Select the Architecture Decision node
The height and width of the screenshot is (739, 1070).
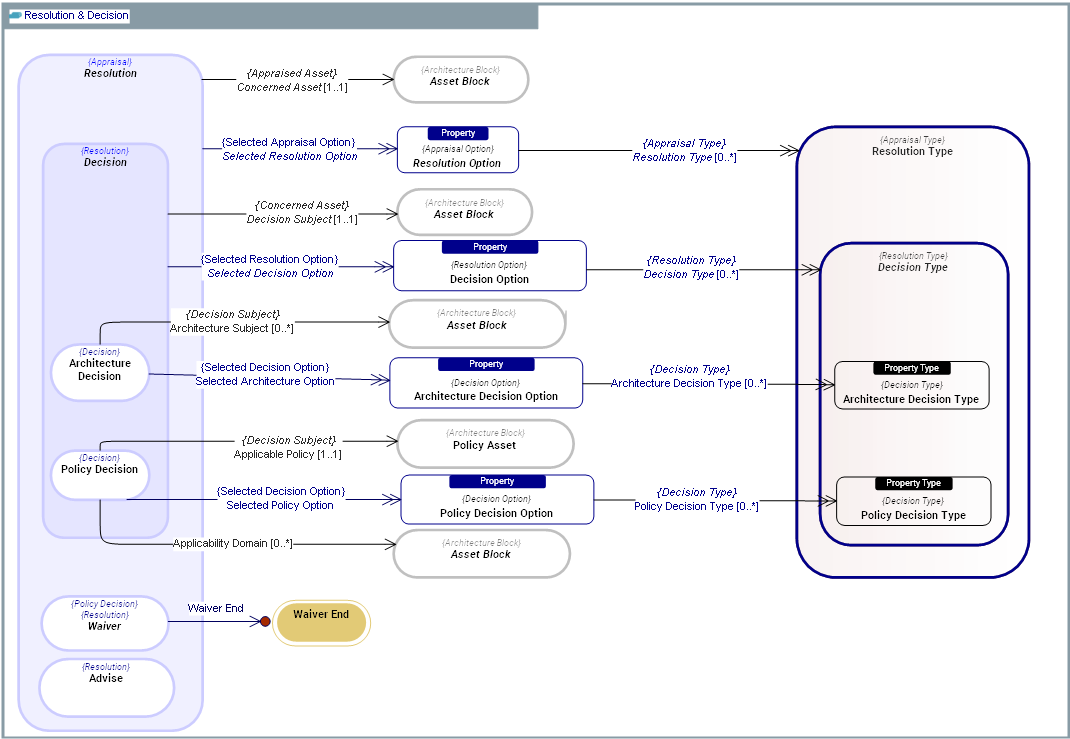point(100,371)
